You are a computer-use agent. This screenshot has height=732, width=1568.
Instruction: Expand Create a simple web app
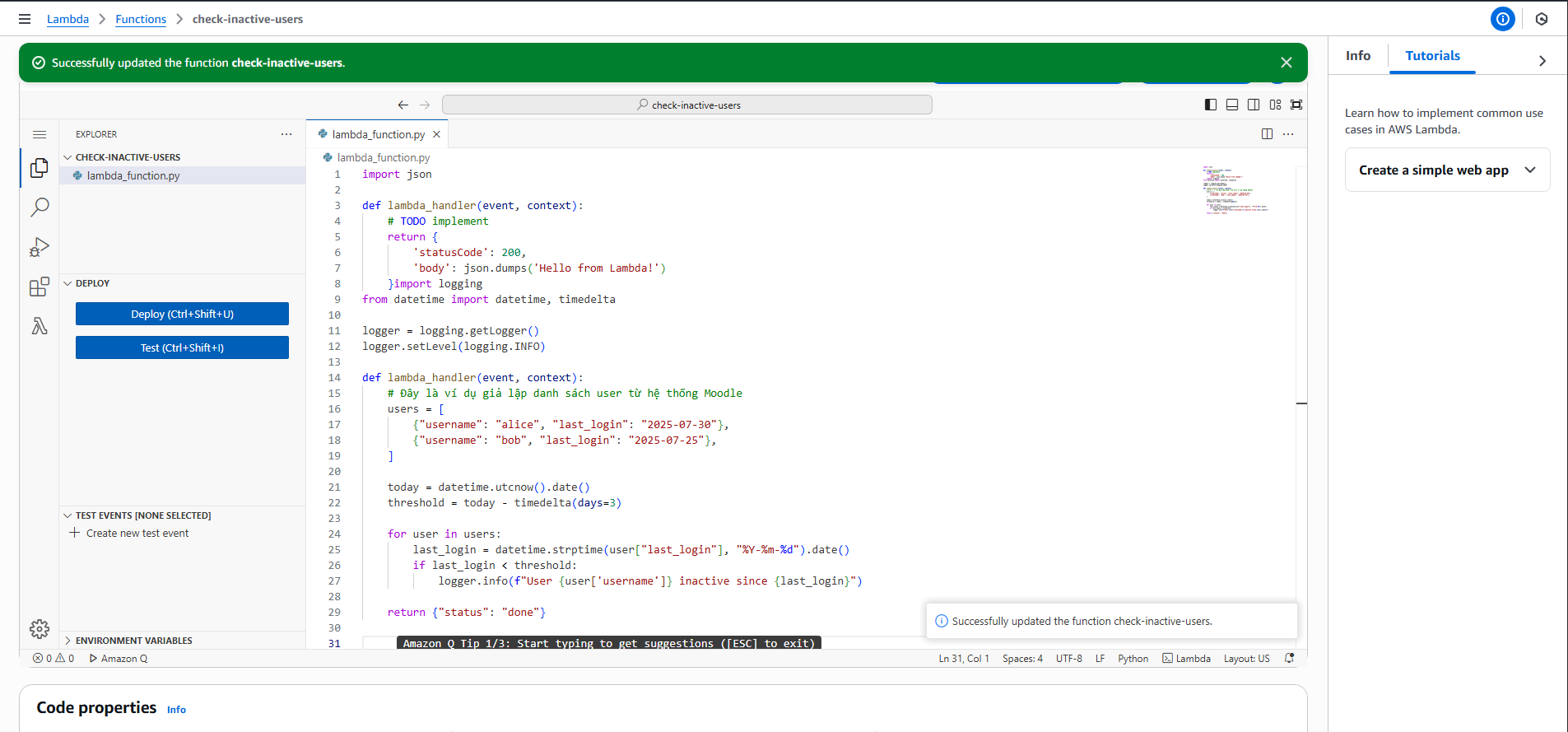click(1447, 170)
